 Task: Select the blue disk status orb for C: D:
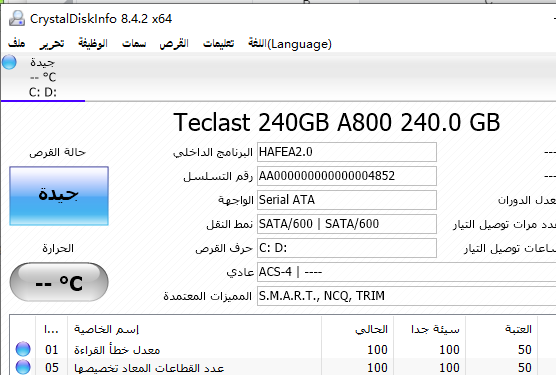point(9,62)
